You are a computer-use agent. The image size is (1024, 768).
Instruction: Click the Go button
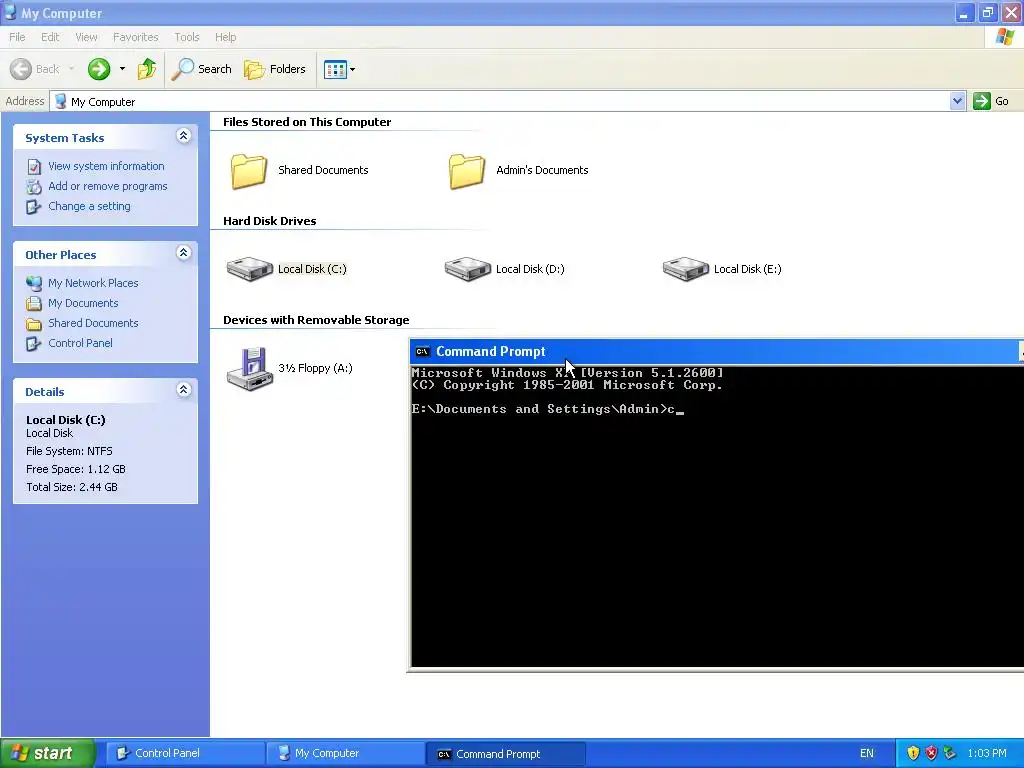tap(991, 101)
